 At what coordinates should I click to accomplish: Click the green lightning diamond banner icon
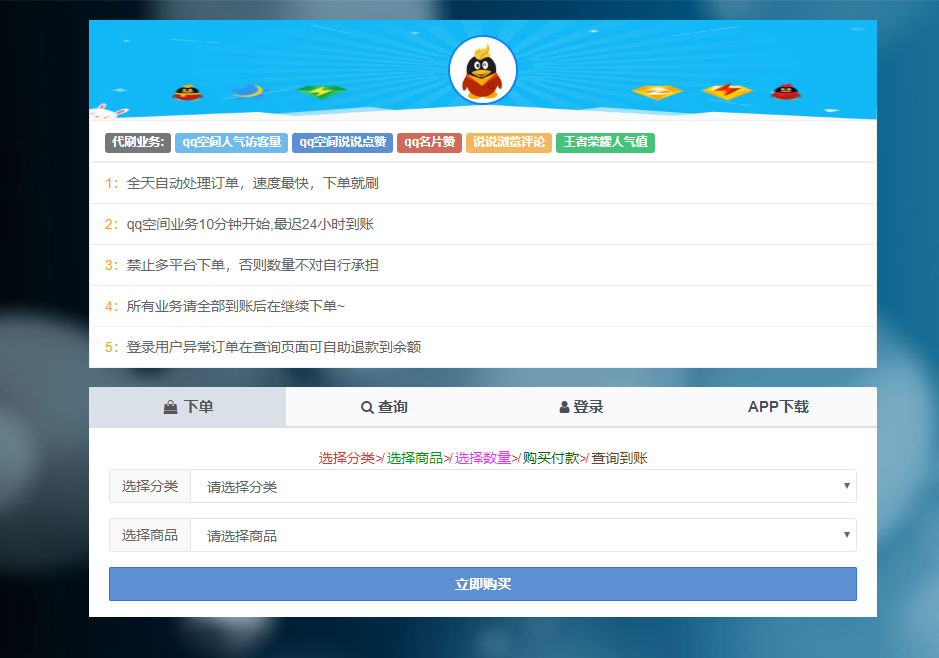(322, 91)
